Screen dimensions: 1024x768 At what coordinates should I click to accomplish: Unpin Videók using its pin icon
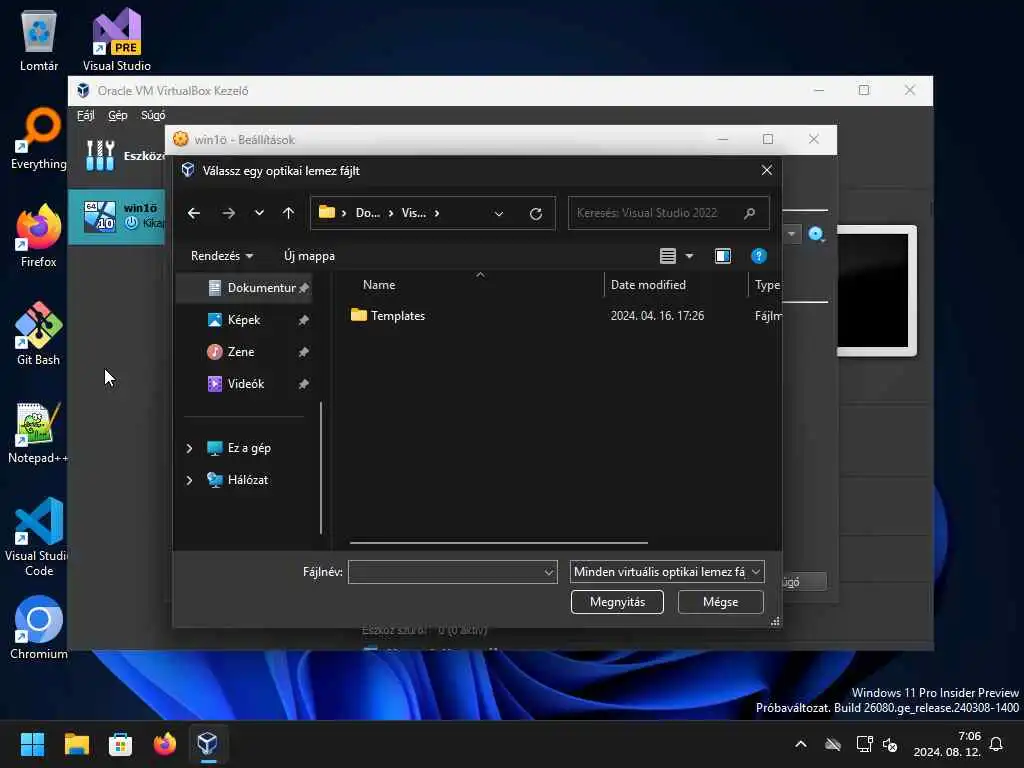[303, 384]
